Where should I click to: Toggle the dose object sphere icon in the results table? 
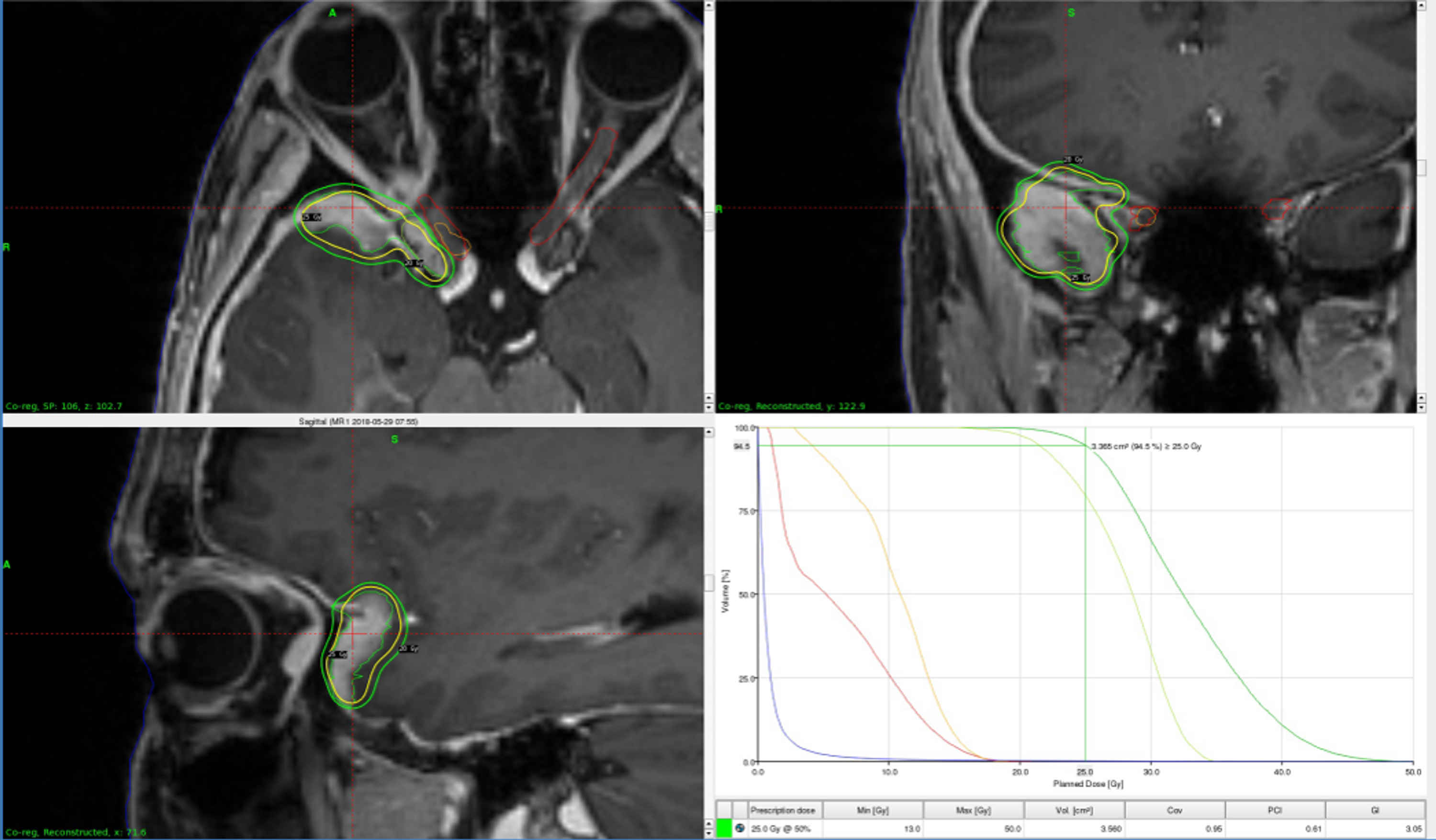pyautogui.click(x=741, y=829)
